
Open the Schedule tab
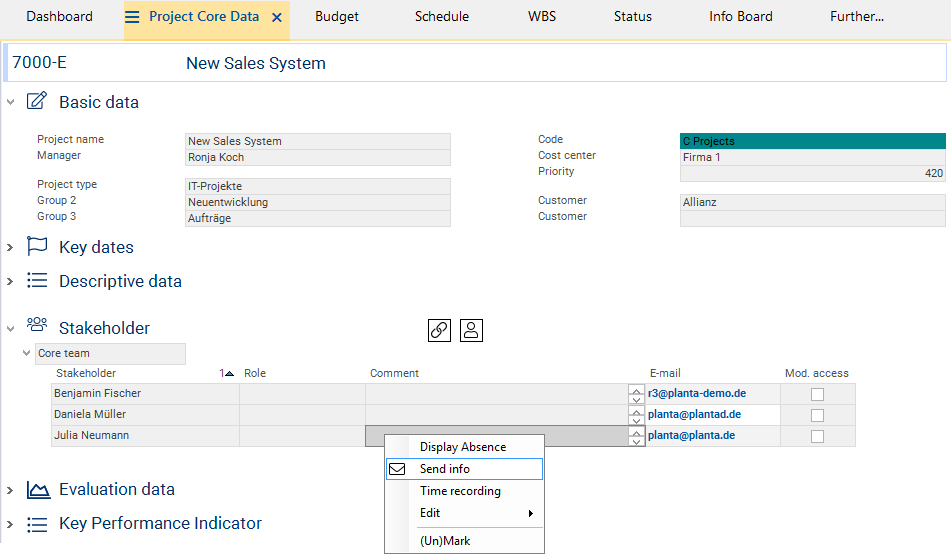coord(442,17)
